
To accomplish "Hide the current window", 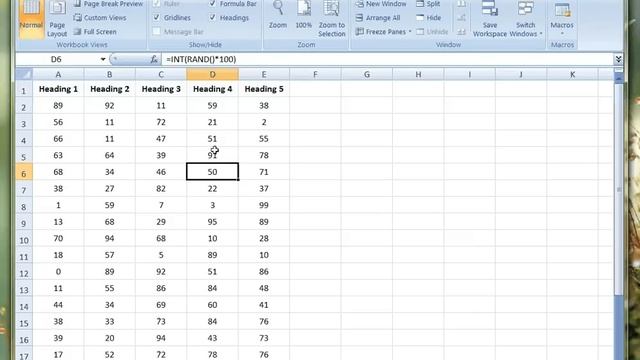I will pos(429,18).
